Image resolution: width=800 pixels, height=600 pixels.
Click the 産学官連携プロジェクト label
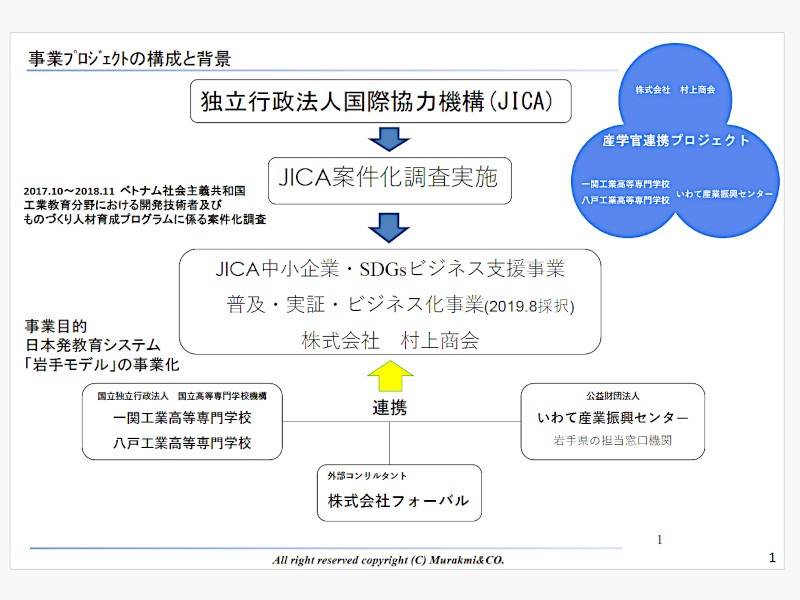click(x=676, y=140)
